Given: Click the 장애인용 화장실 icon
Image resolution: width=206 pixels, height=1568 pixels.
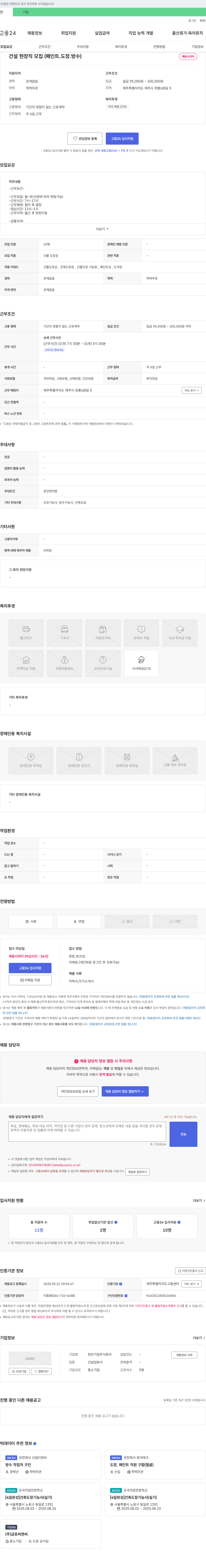Looking at the screenshot, I should (127, 761).
